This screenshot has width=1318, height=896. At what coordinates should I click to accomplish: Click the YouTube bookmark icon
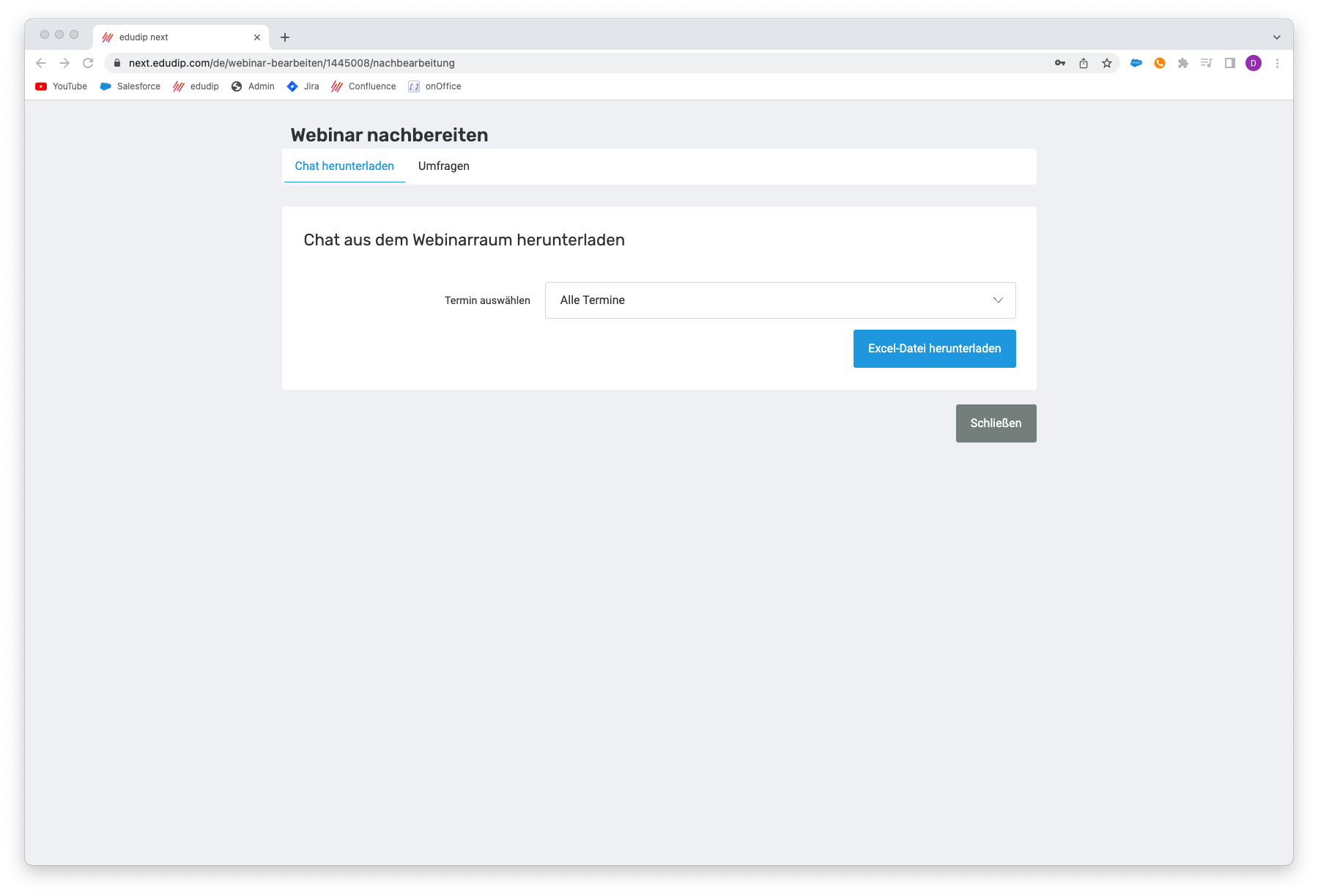click(x=41, y=86)
